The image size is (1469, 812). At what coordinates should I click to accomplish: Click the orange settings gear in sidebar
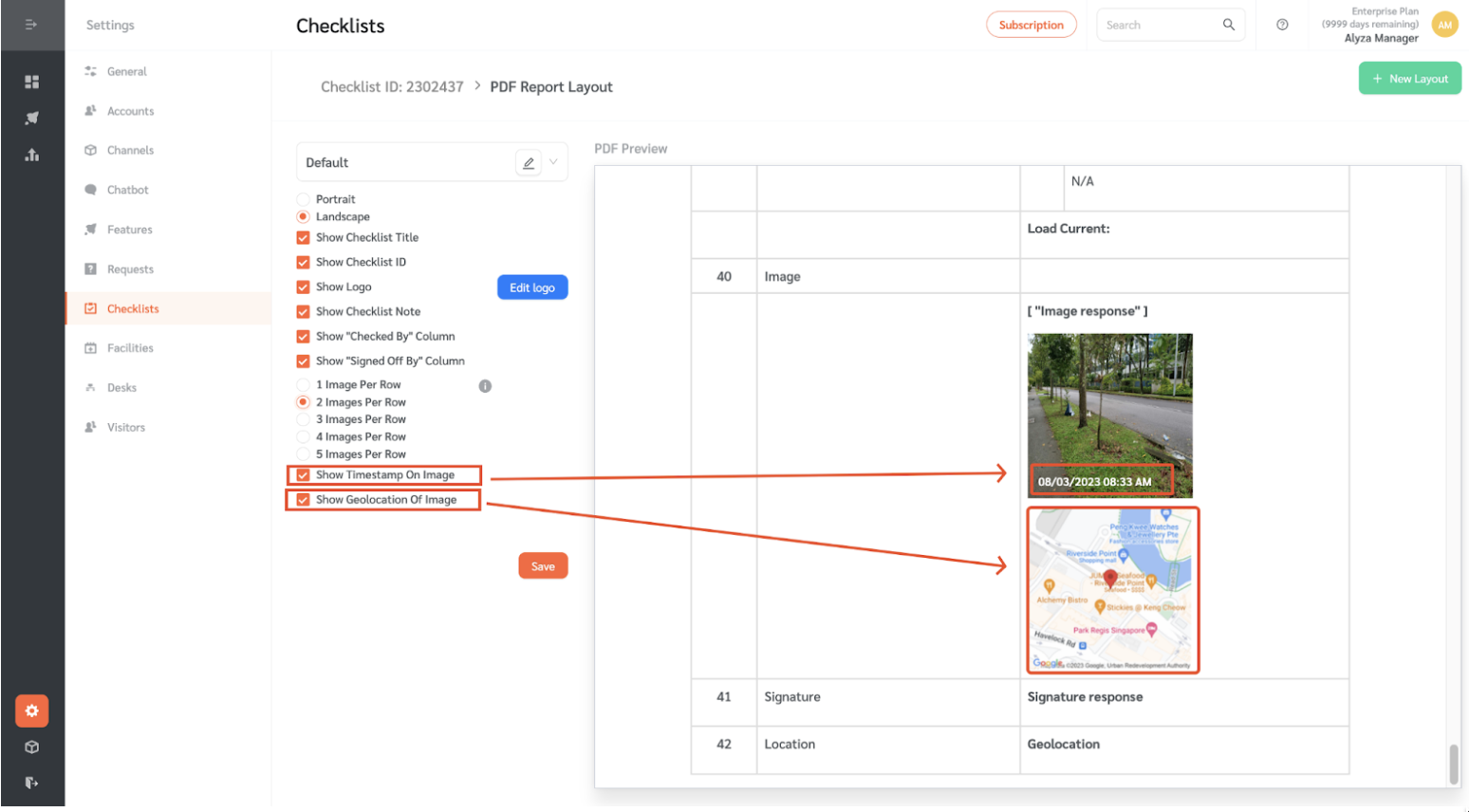(x=32, y=710)
